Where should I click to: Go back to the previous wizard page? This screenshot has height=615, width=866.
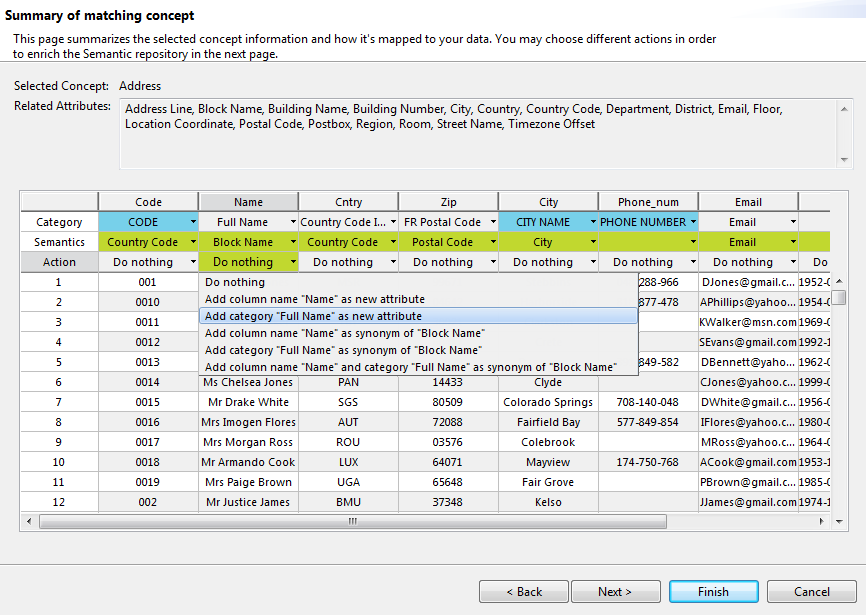pyautogui.click(x=523, y=591)
